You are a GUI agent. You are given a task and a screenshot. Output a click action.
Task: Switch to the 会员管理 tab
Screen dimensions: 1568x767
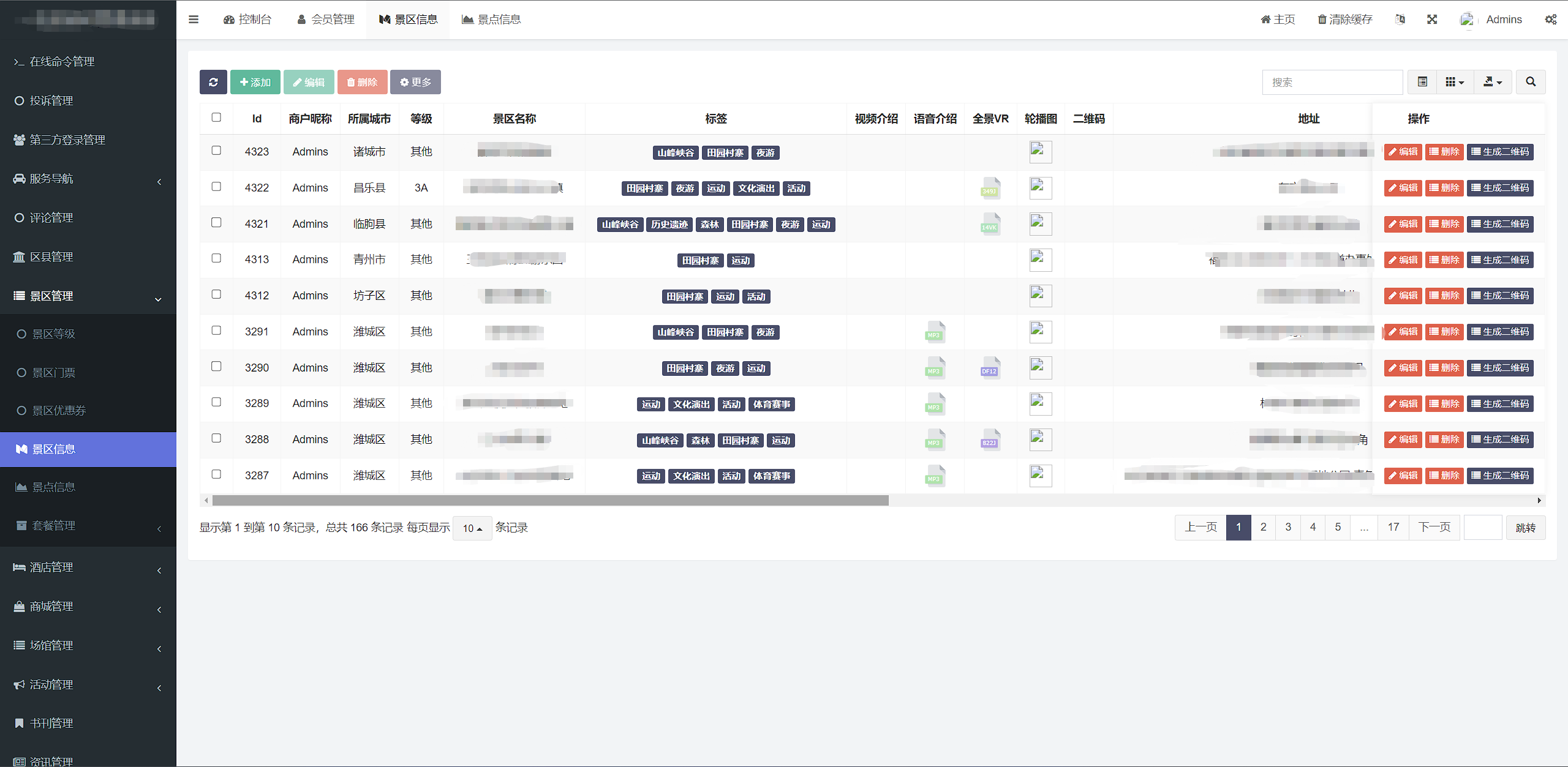pos(326,20)
